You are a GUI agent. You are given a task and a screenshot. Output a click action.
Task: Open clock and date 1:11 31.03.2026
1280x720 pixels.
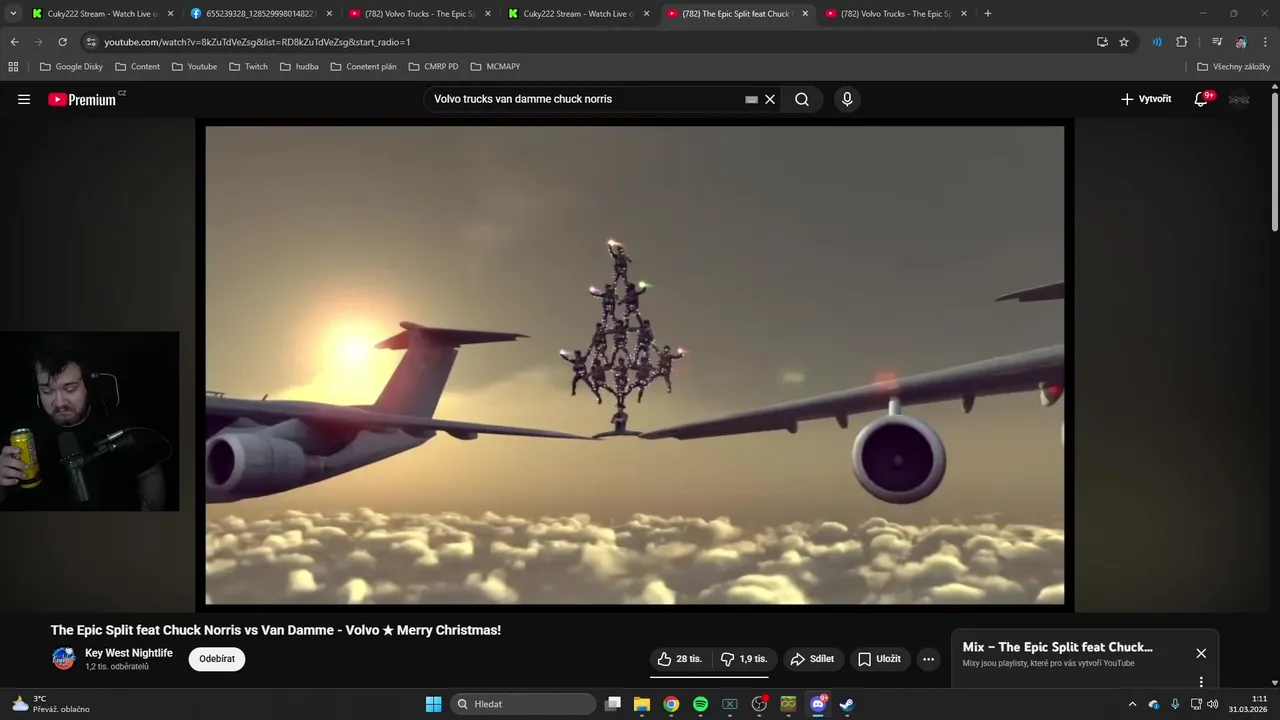pyautogui.click(x=1248, y=704)
